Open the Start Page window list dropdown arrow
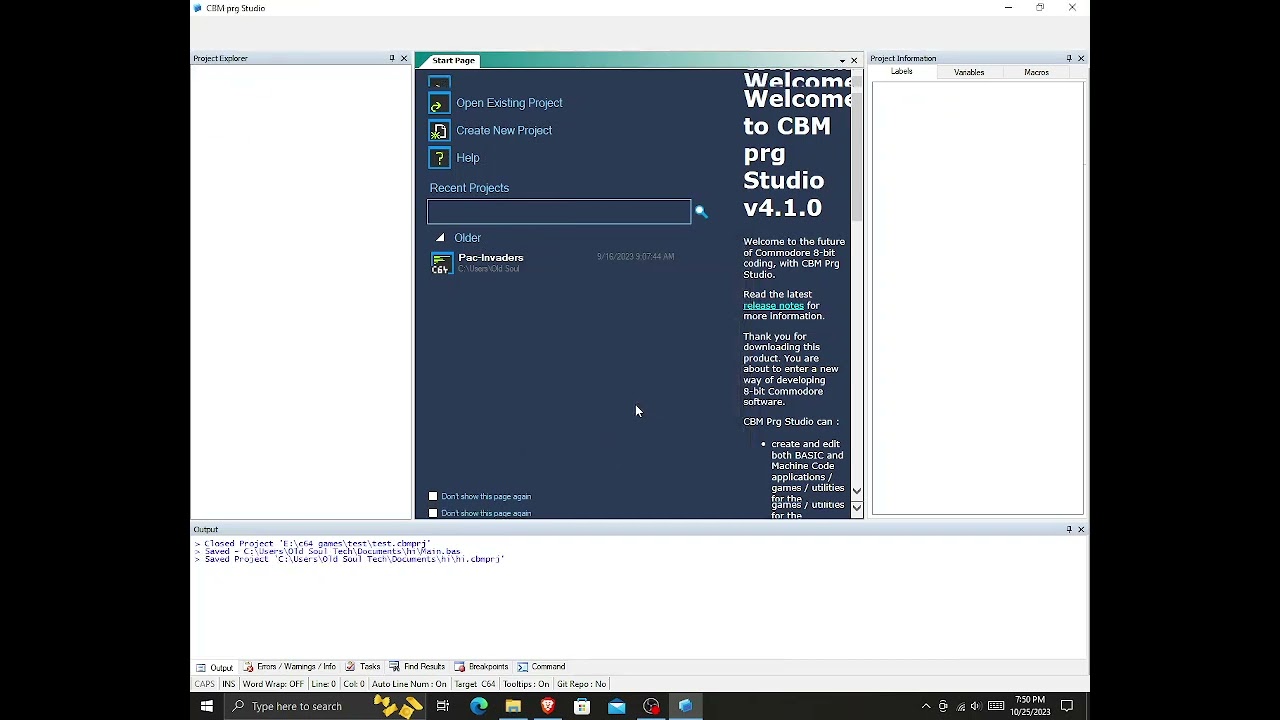 tap(842, 61)
